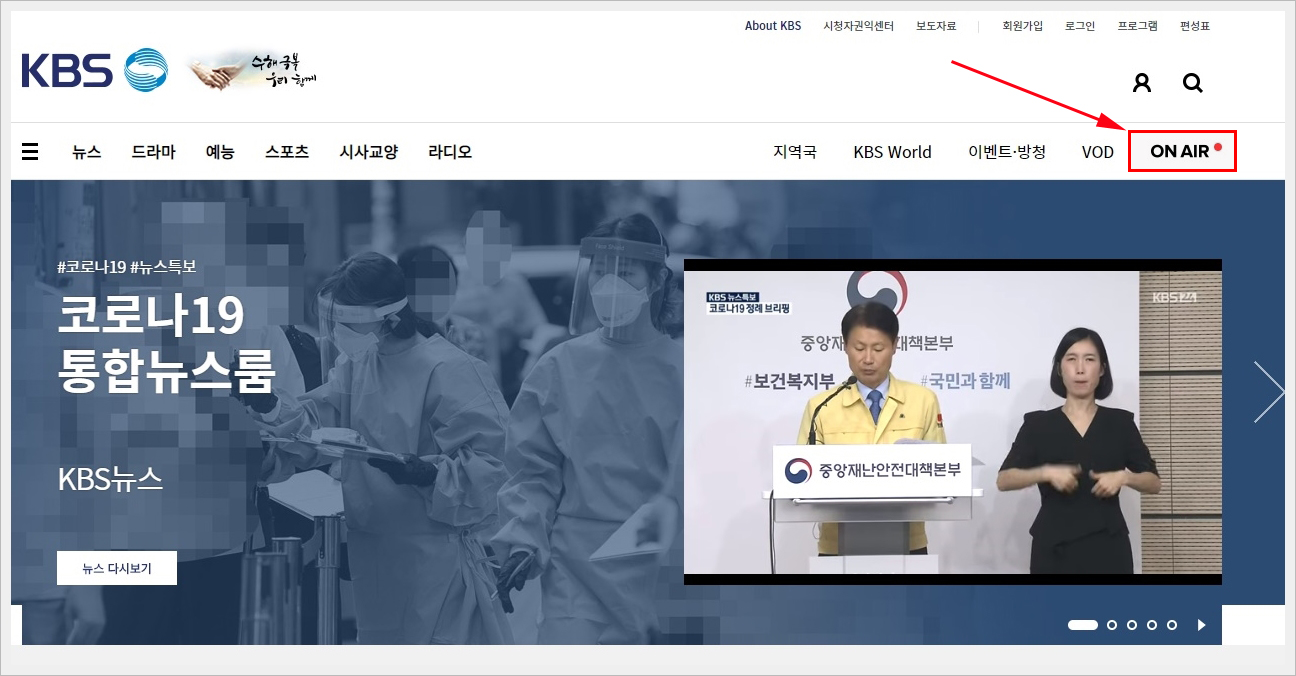Click the user account icon

coord(1142,83)
